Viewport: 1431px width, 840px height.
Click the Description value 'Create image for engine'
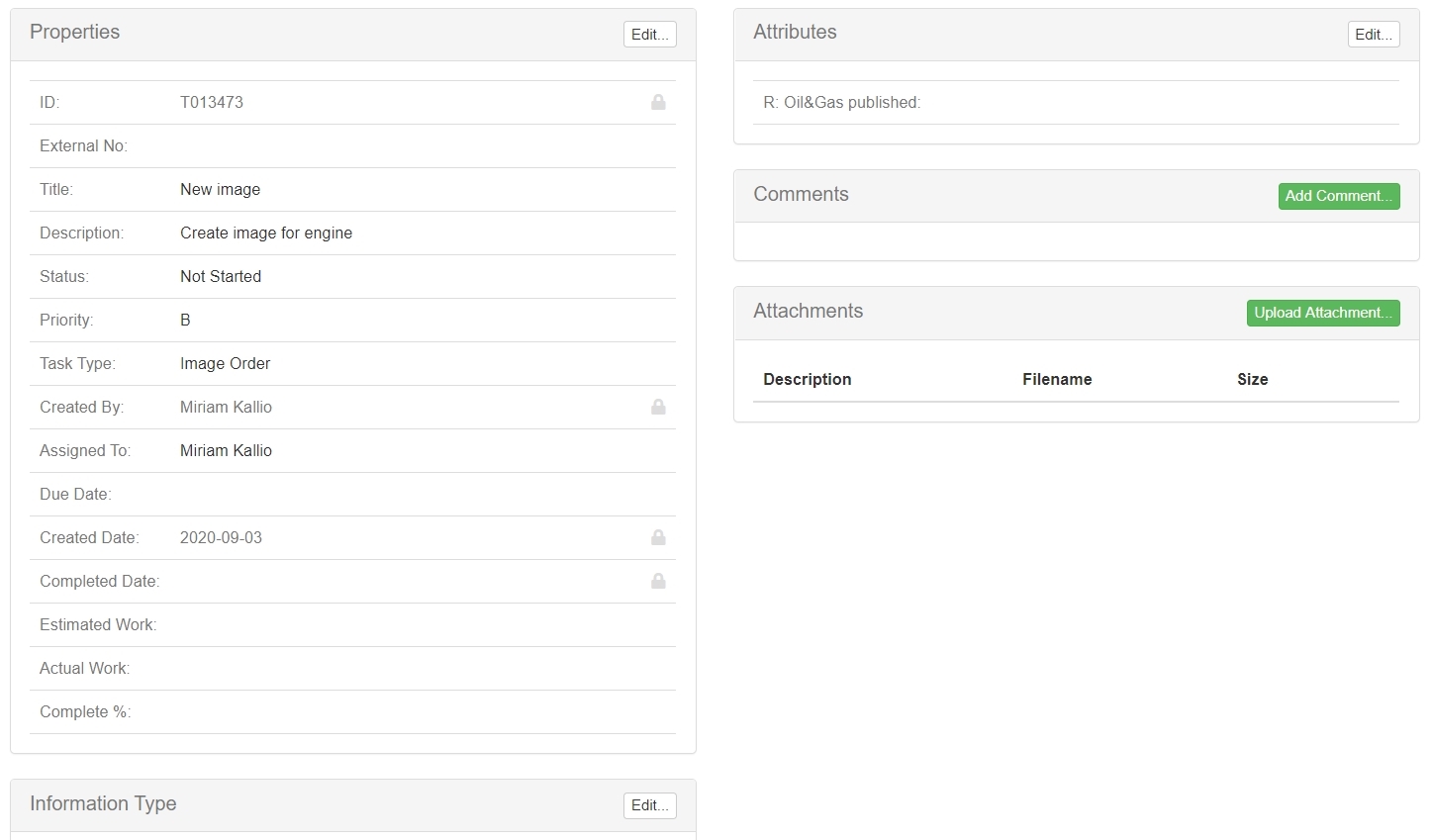click(x=265, y=233)
